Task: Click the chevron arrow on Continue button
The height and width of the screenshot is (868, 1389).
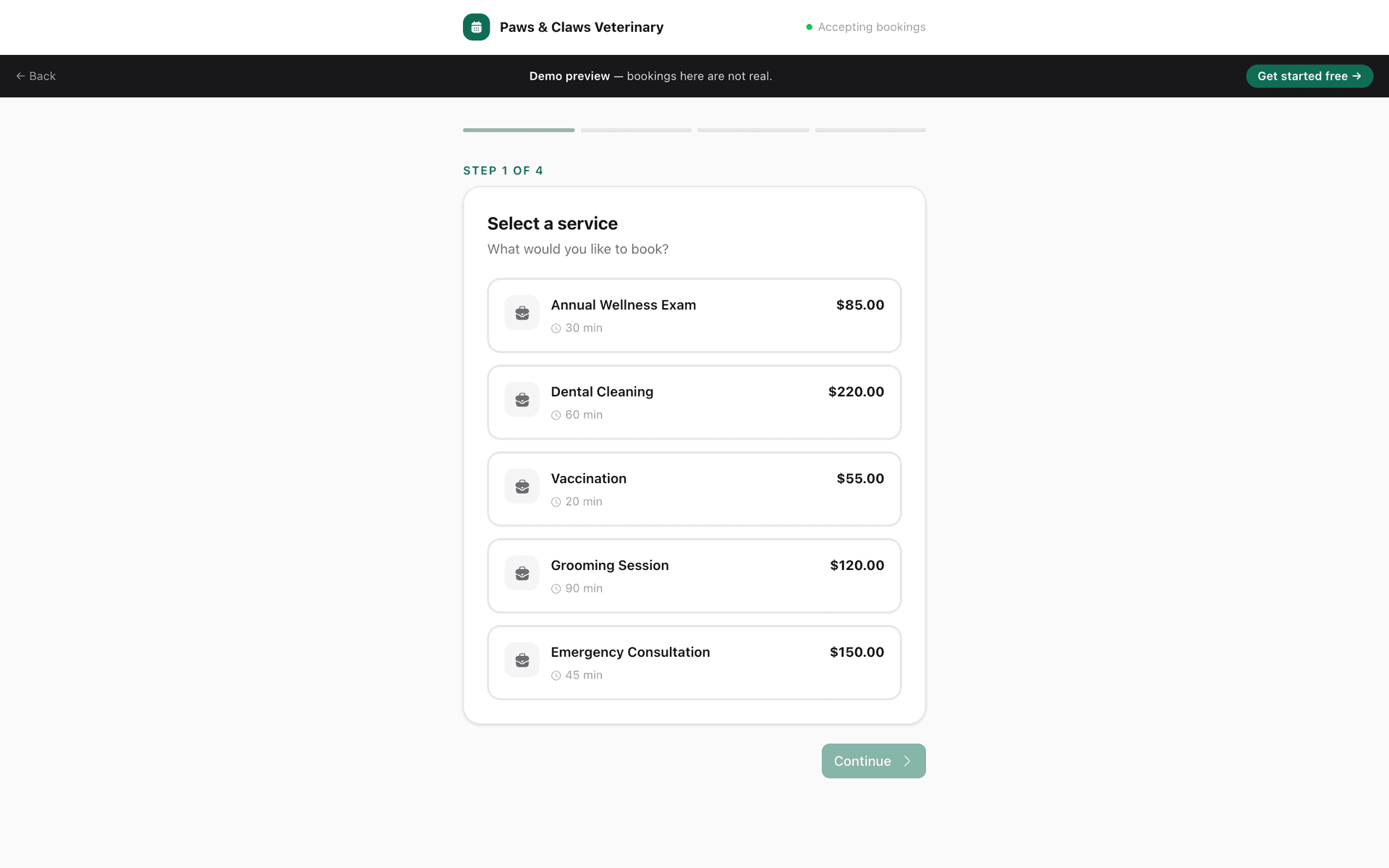Action: (906, 761)
